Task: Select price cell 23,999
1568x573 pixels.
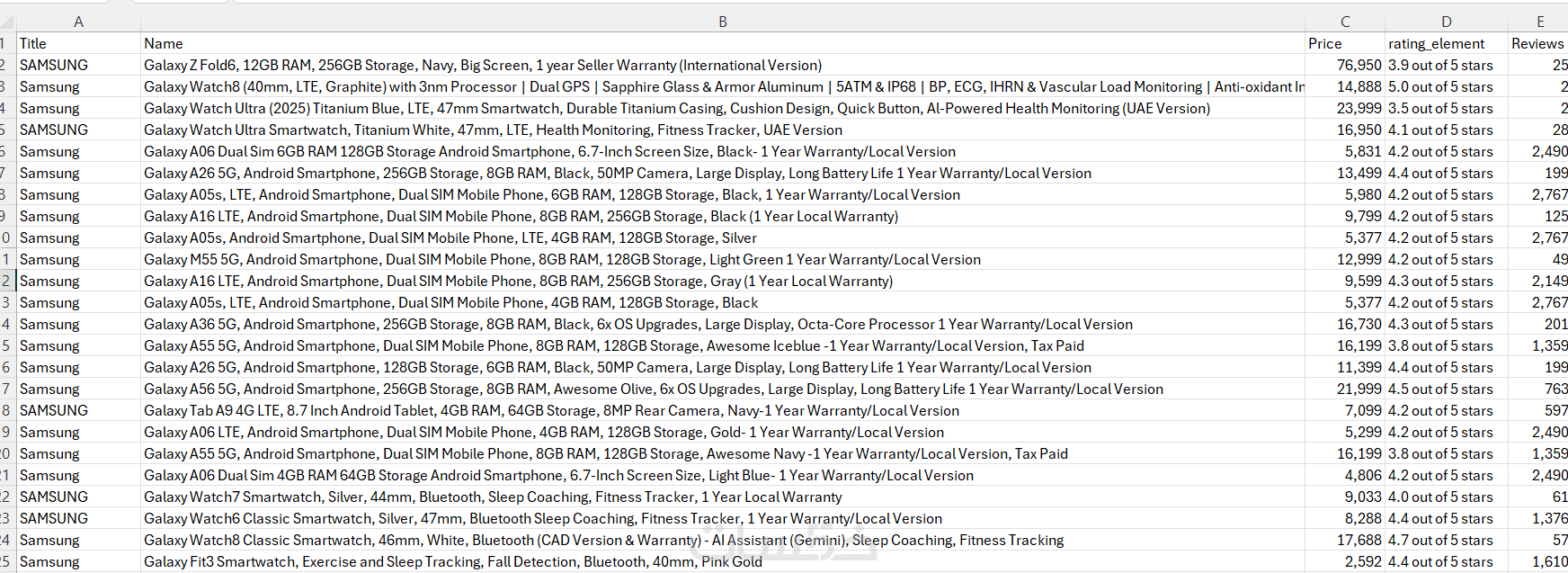Action: point(1345,108)
